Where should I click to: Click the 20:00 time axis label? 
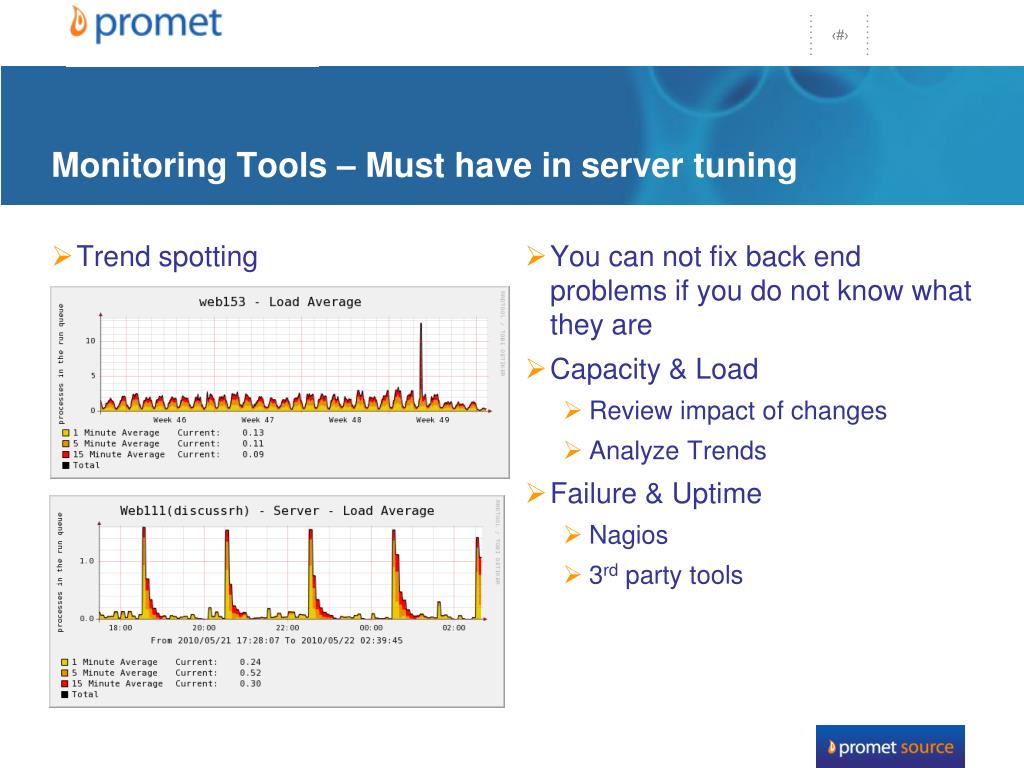click(x=204, y=628)
